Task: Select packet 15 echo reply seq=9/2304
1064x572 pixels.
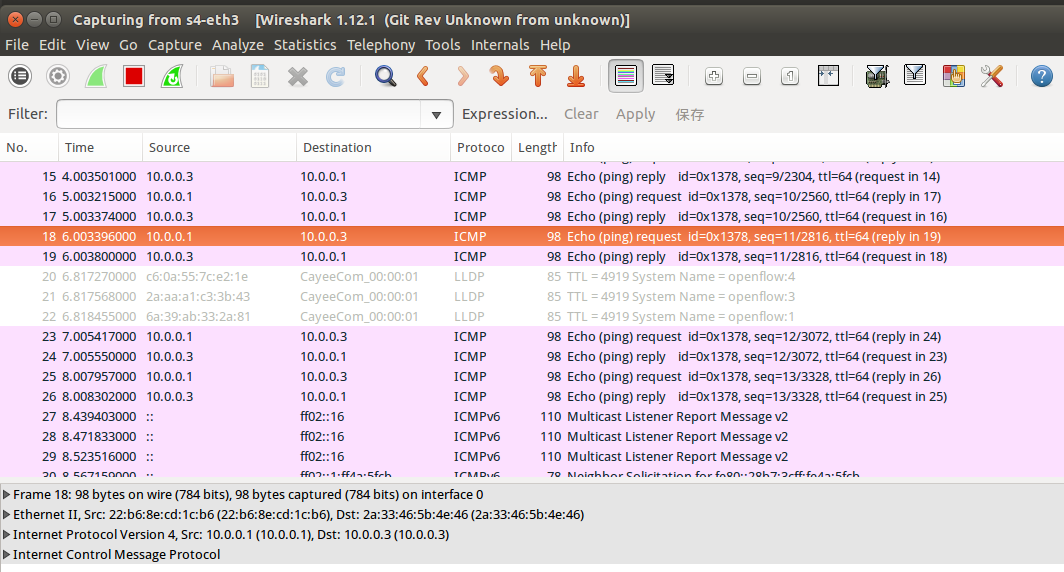Action: coord(532,176)
